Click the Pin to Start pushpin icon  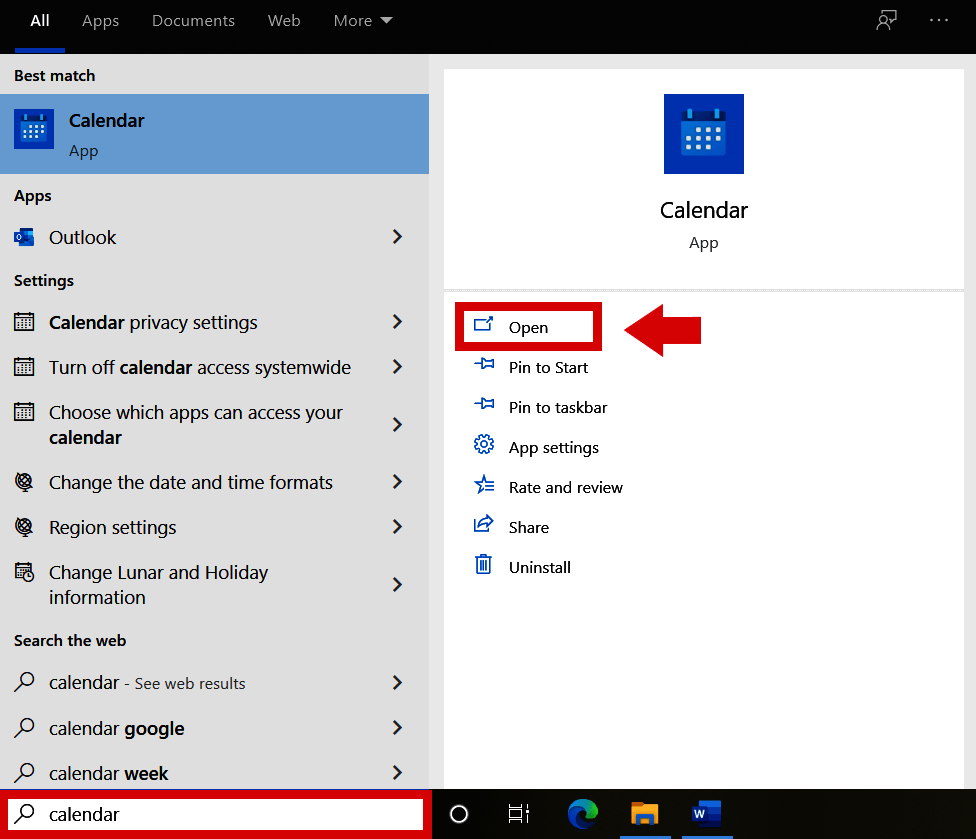[x=484, y=366]
